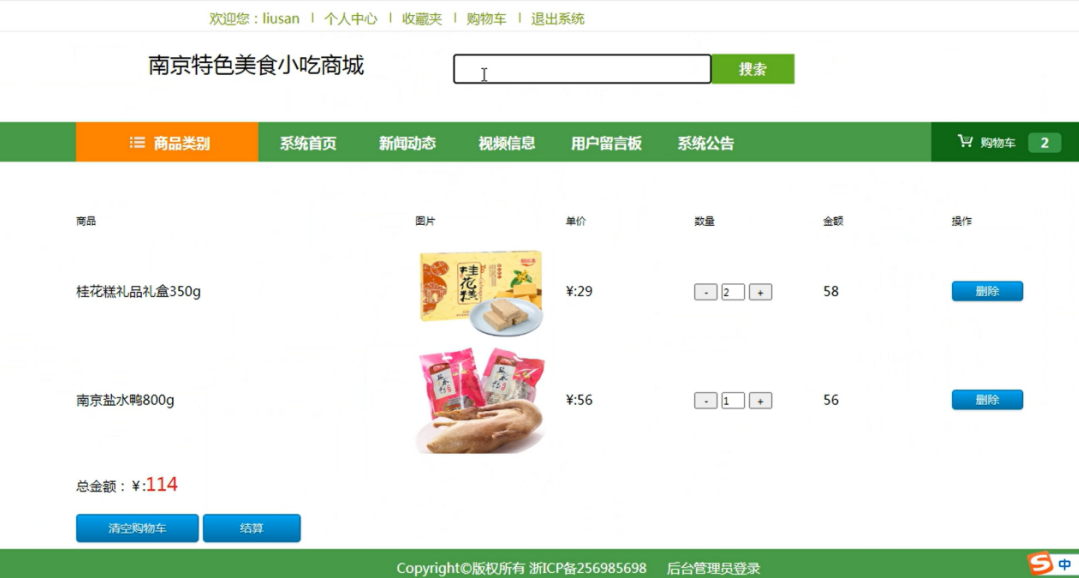
Task: Click the 退出系统 logout link
Action: tap(558, 19)
